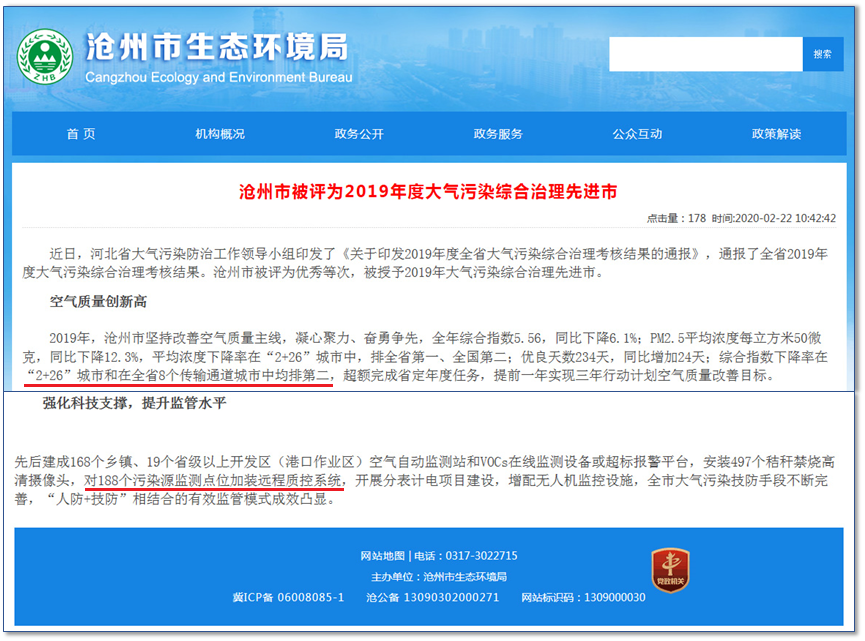
Task: Click the search text input box
Action: 705,54
